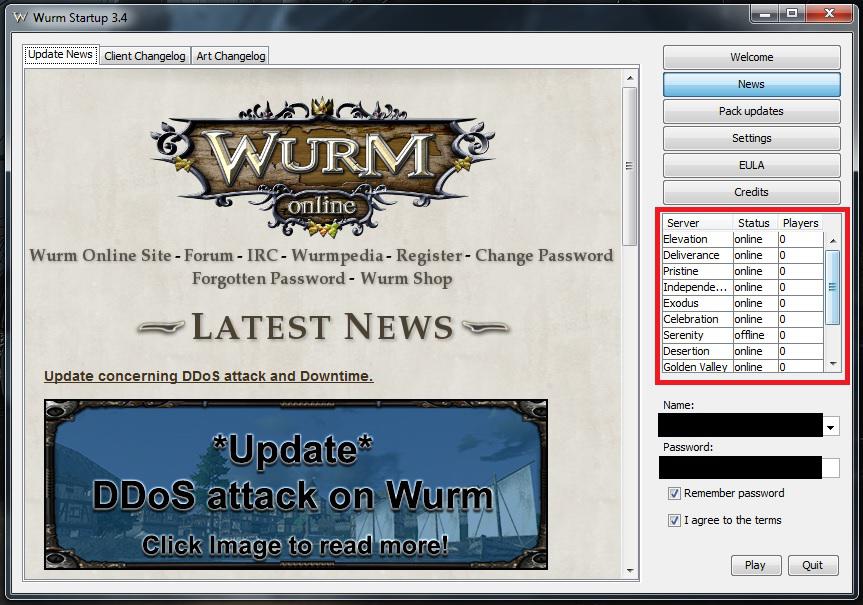Open the Wurmpedia link
This screenshot has height=605, width=863.
click(x=337, y=255)
